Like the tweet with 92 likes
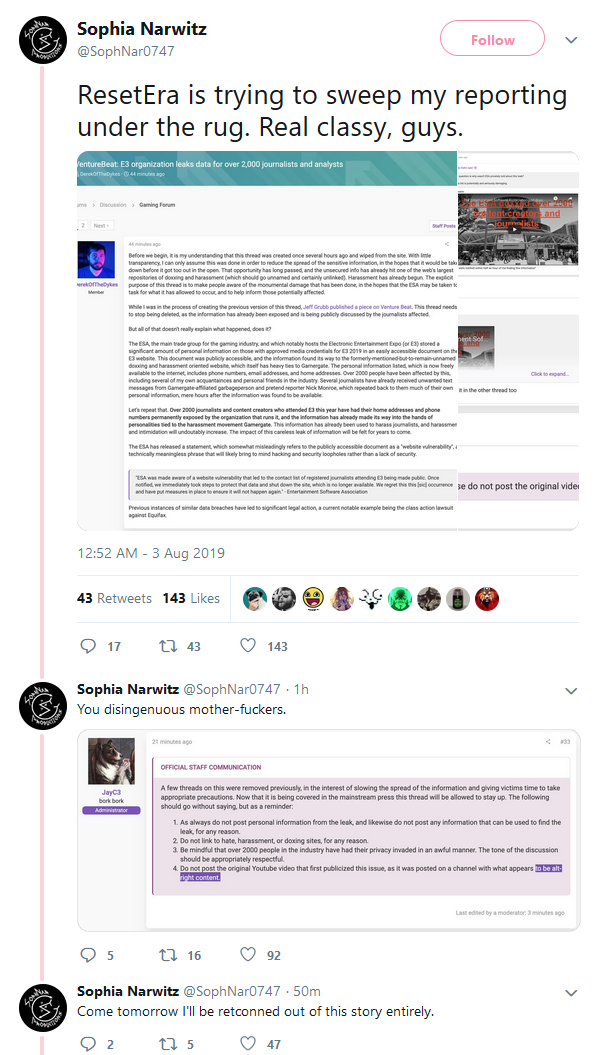The image size is (602, 1055). pos(248,954)
